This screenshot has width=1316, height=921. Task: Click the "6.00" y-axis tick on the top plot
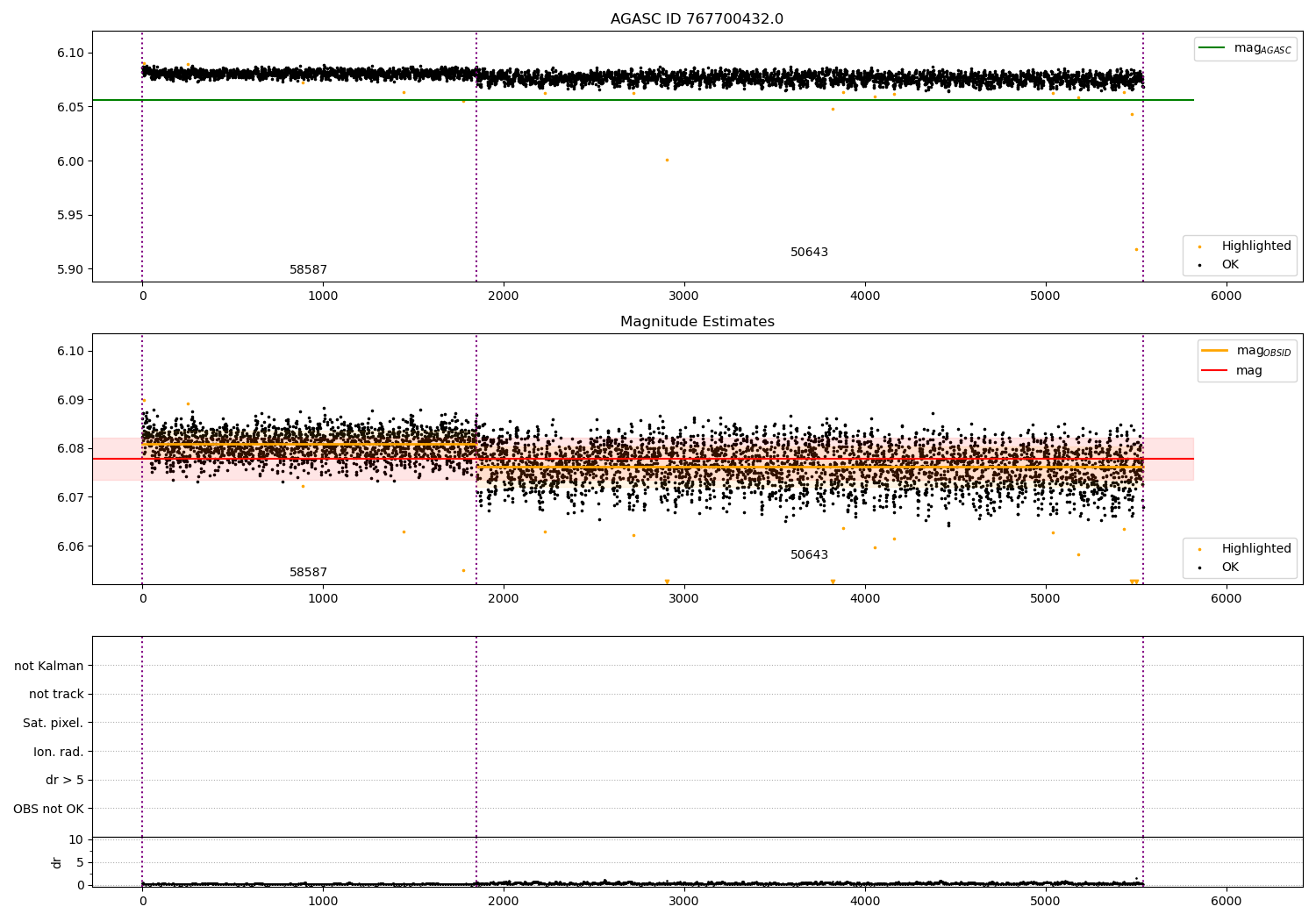point(71,161)
